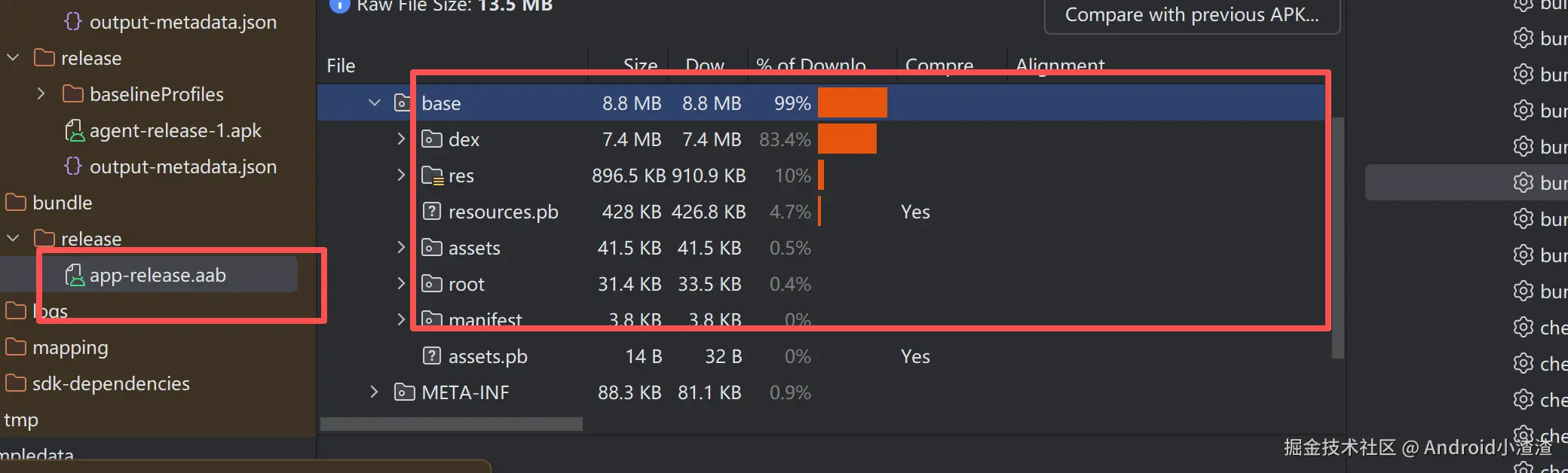Select the mapping folder in project tree
Image resolution: width=1568 pixels, height=473 pixels.
tap(69, 347)
